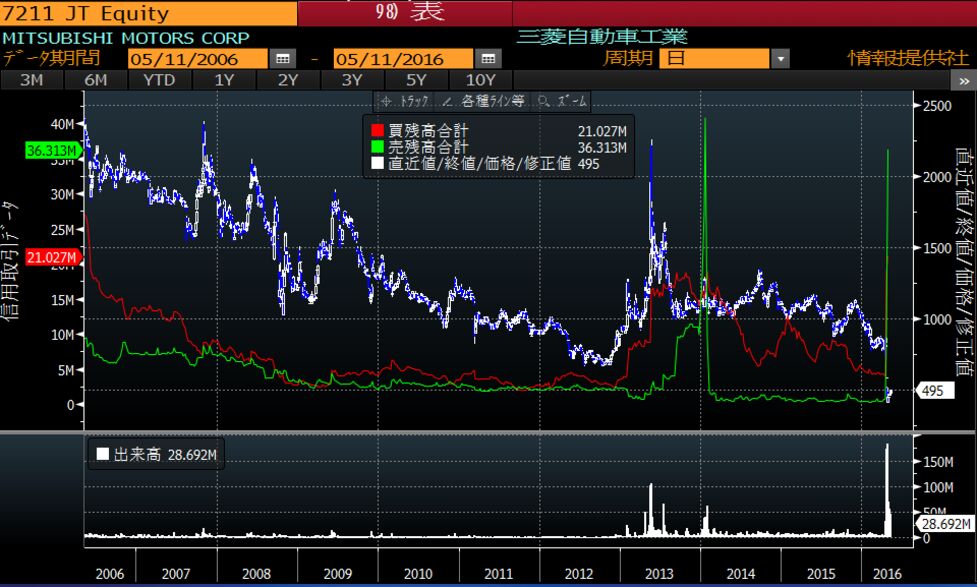Viewport: 977px width, 587px height.
Task: Switch to the 3Y range tab
Action: [x=352, y=80]
